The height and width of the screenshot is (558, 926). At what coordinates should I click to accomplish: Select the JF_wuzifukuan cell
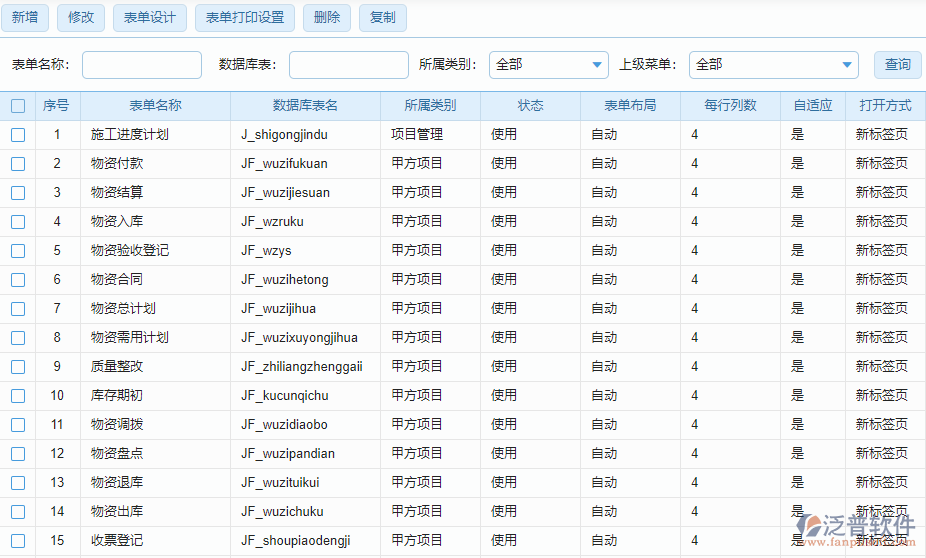point(305,164)
